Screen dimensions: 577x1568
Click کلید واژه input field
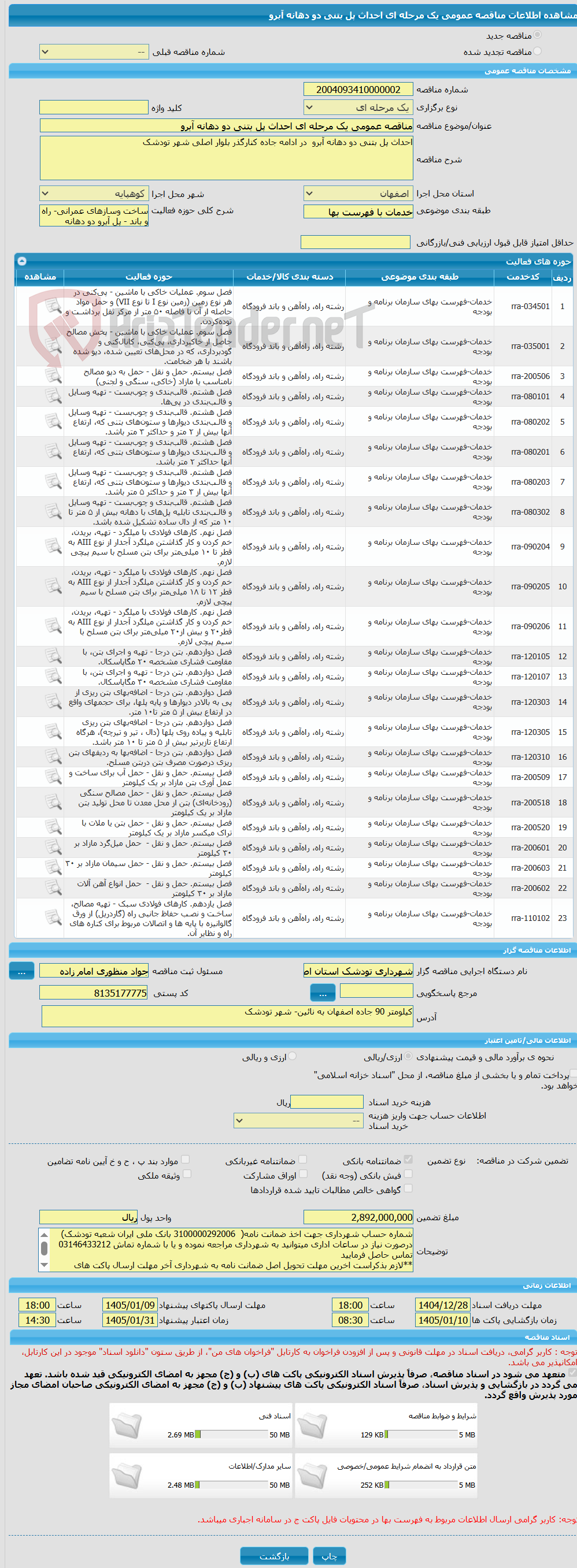tap(94, 107)
